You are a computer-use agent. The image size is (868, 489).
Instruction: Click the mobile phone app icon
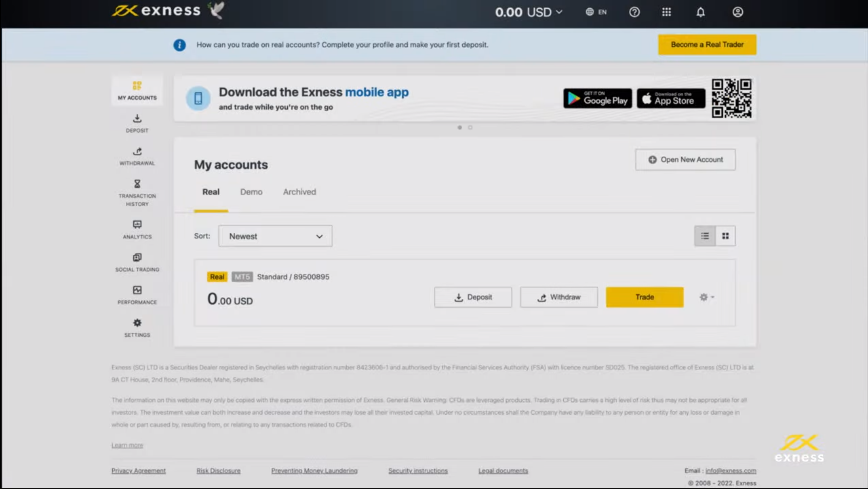[x=198, y=99]
